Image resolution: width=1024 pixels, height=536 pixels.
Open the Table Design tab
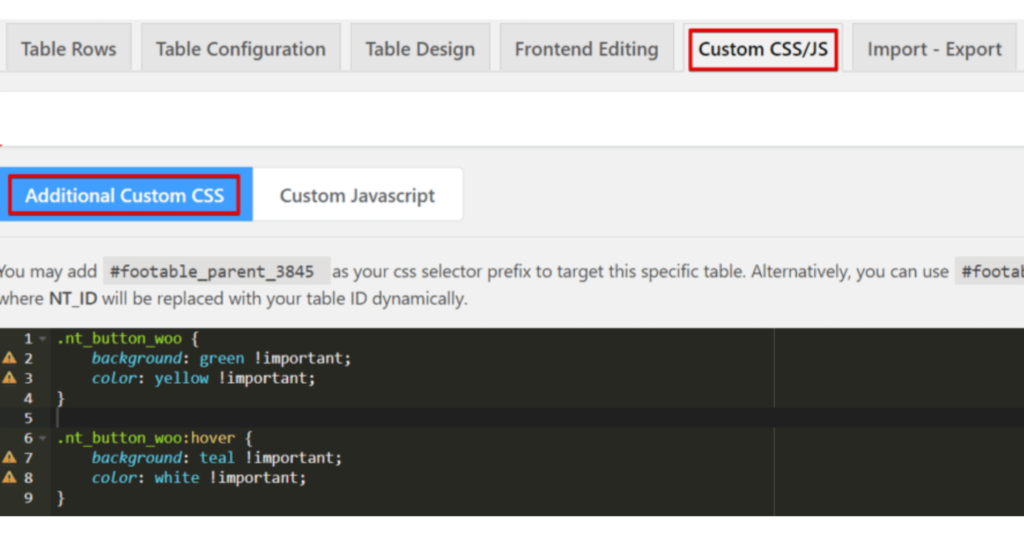tap(420, 48)
